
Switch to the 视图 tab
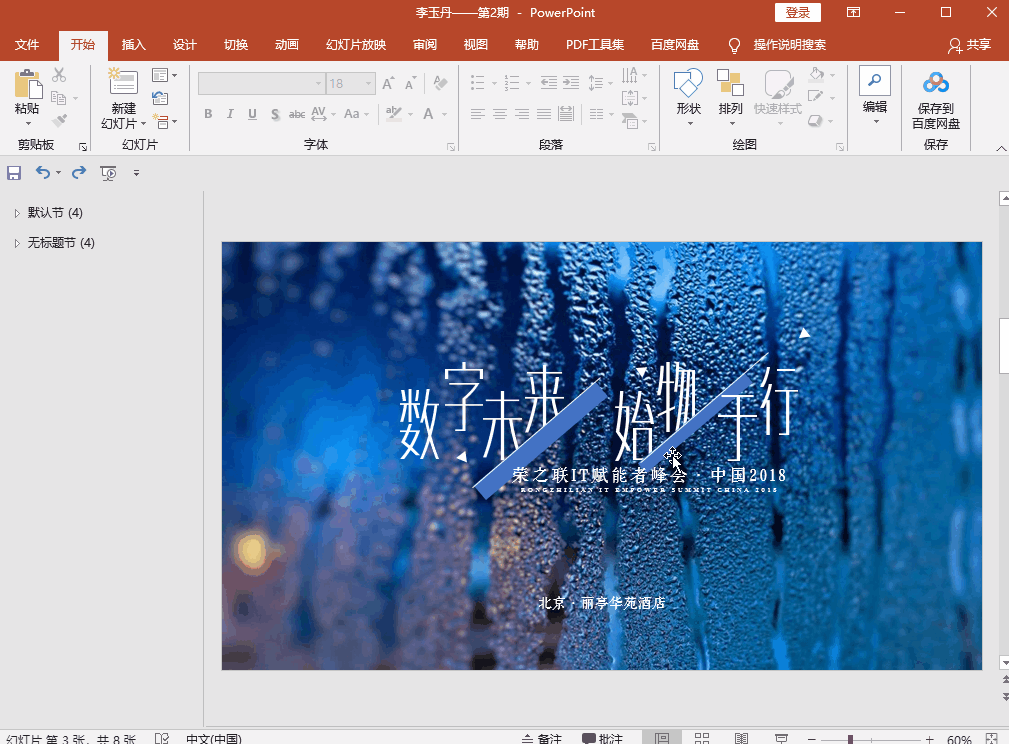476,45
